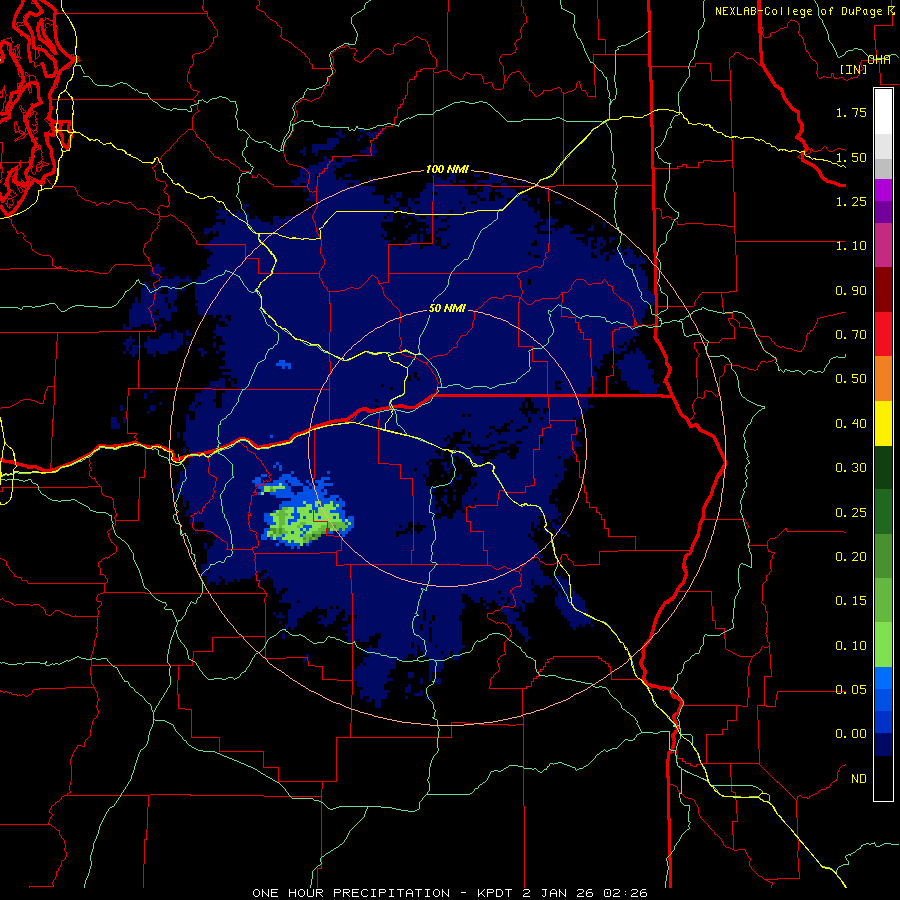
Task: Click the green precipitation cell on map
Action: tap(307, 521)
